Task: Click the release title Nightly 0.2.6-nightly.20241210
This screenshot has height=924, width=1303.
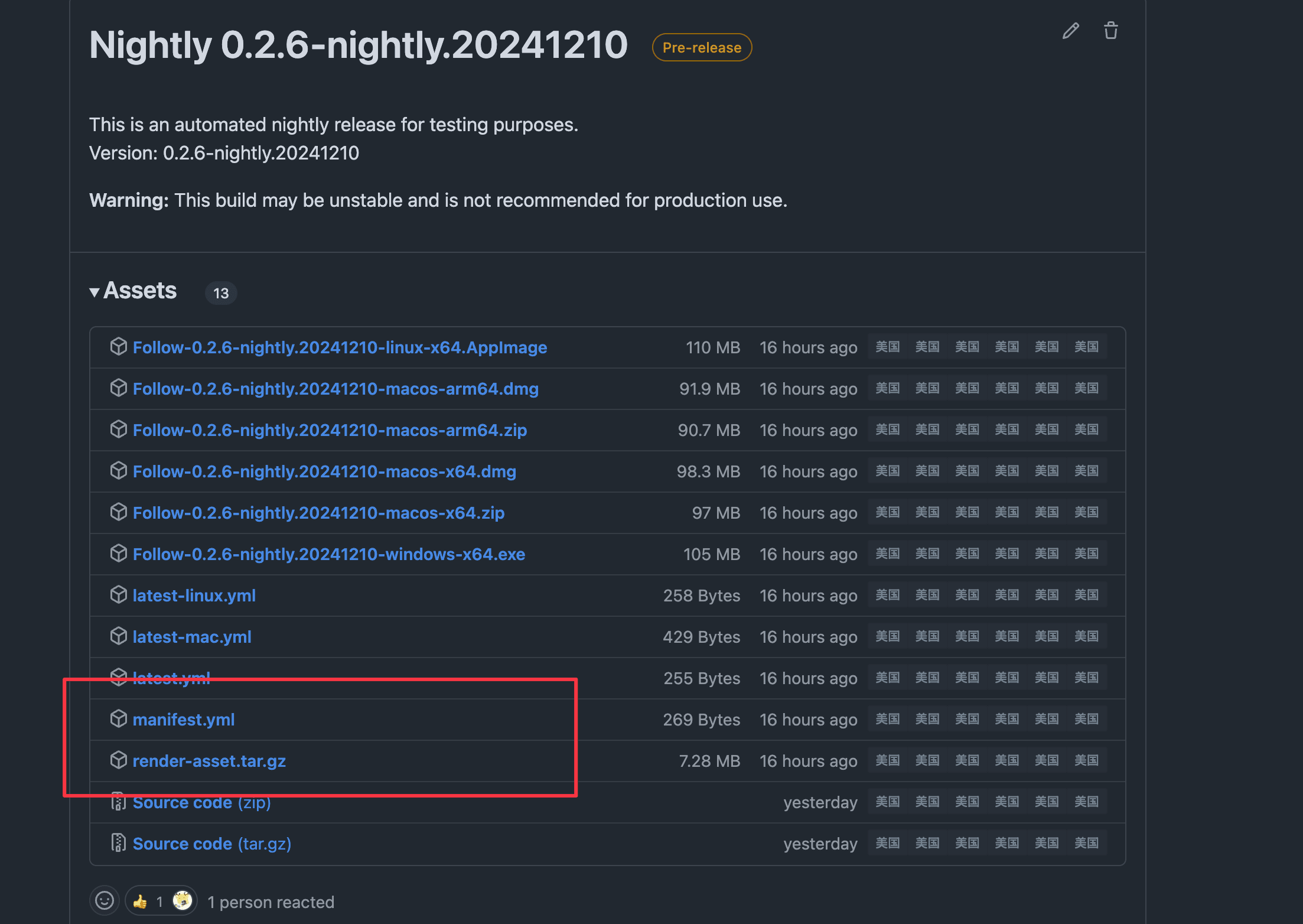Action: tap(358, 45)
